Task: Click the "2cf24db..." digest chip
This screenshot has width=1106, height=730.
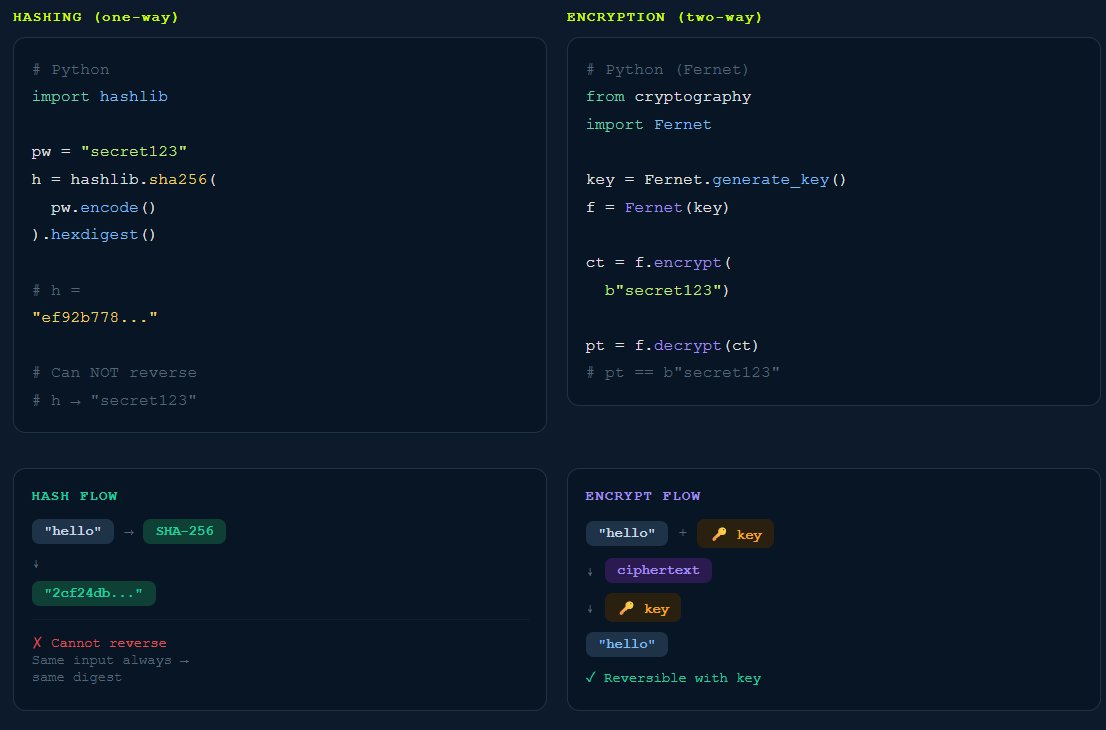Action: tap(94, 593)
